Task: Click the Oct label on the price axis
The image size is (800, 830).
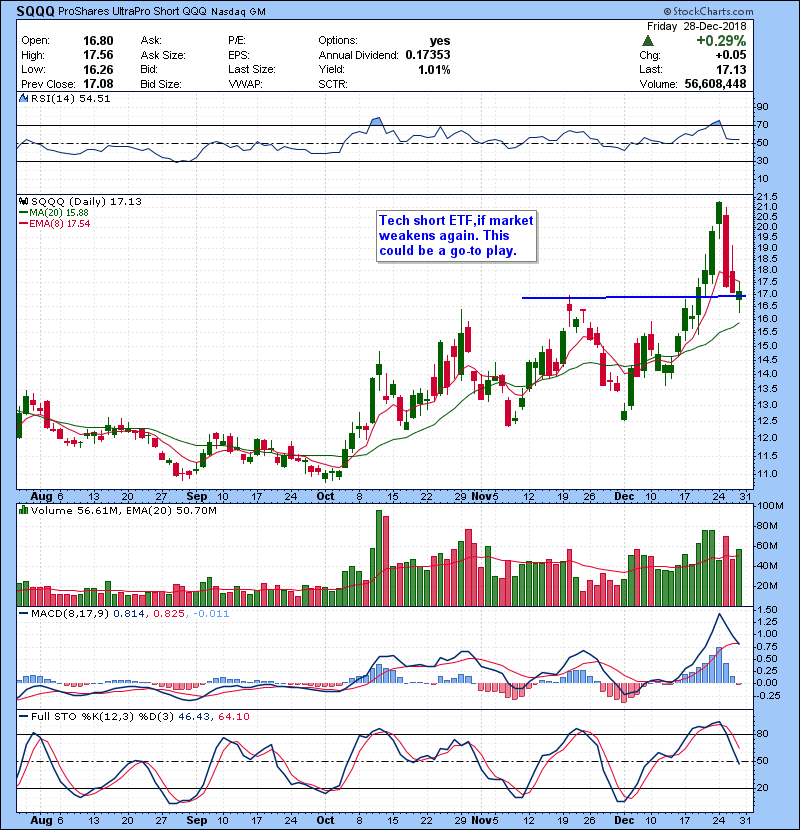Action: point(325,497)
